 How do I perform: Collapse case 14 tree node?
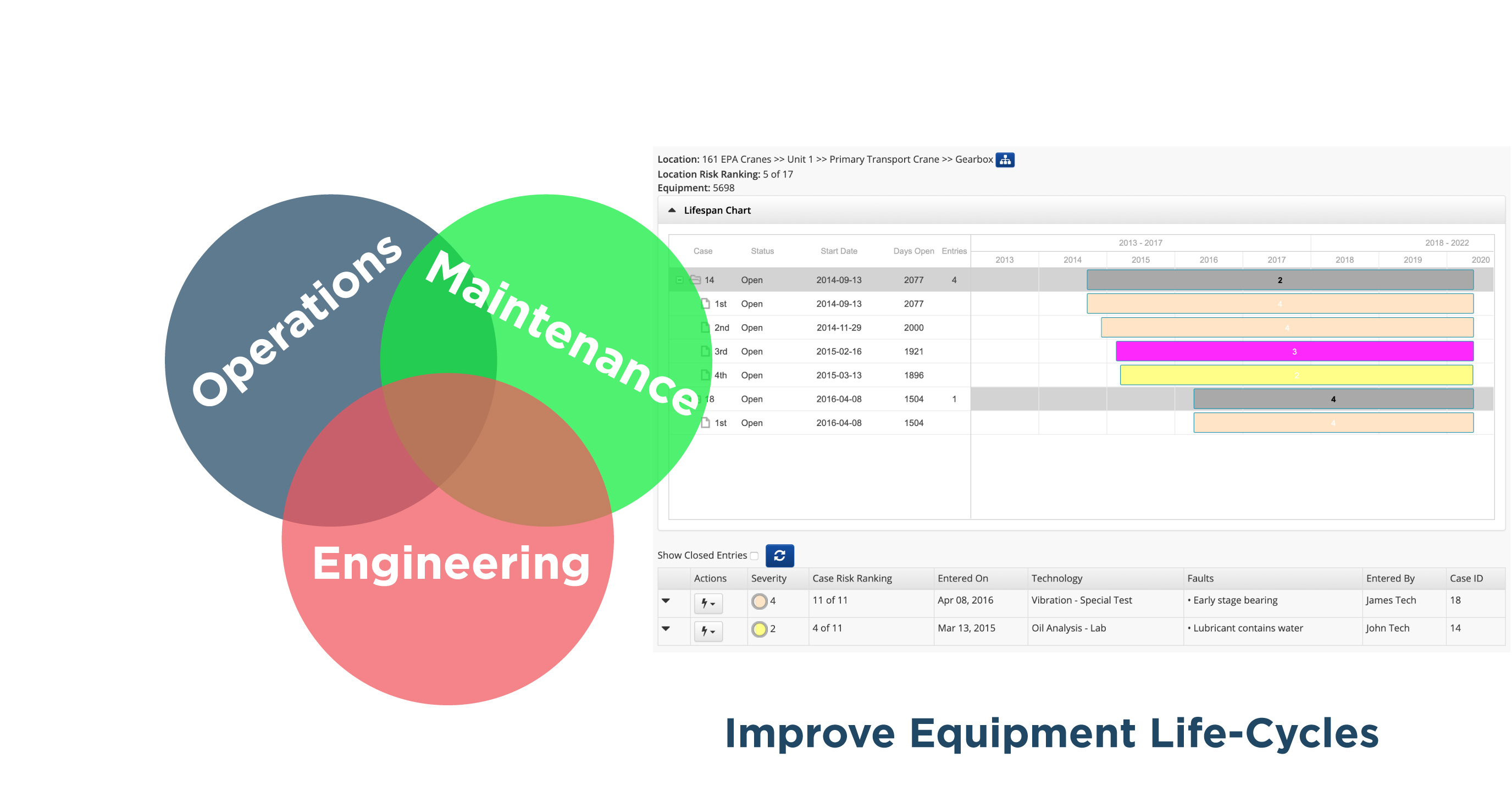click(x=679, y=280)
